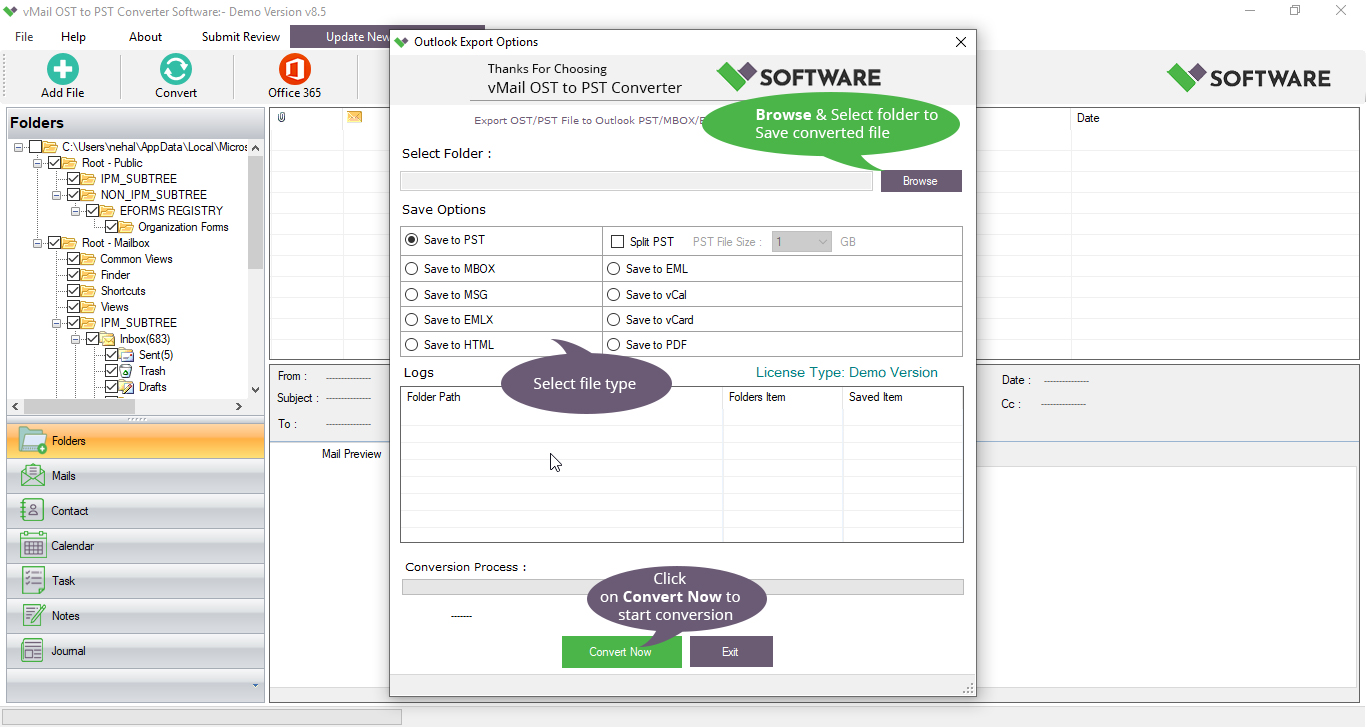Open the Office 365 toolbar icon
Image resolution: width=1366 pixels, height=728 pixels.
click(295, 69)
